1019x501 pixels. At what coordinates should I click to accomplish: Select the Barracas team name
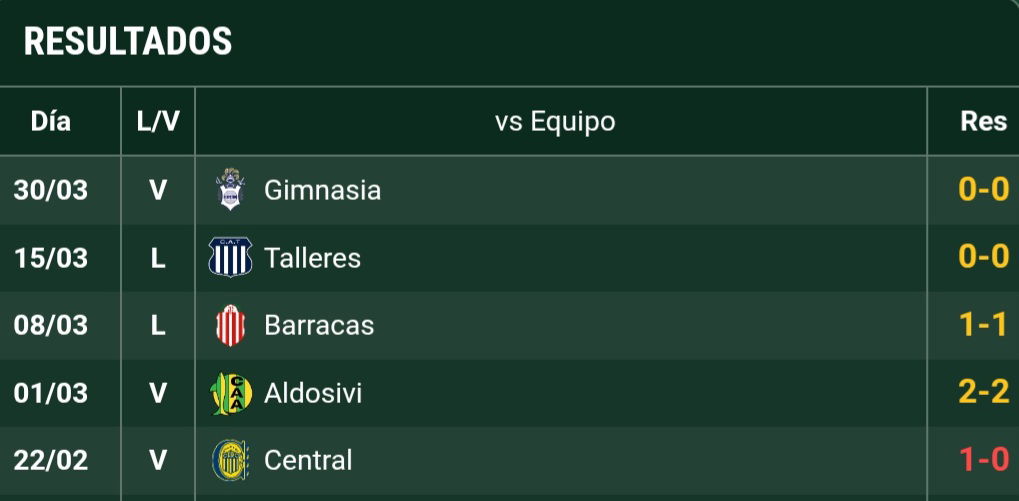coord(319,325)
